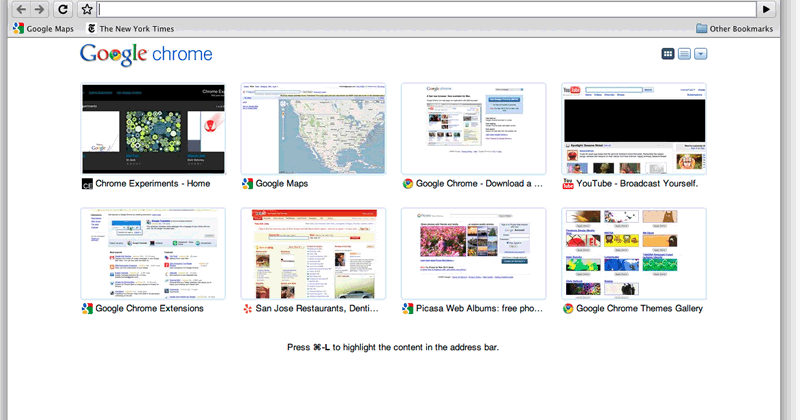Click the 'Chrome Experiments - Home' title link
The image size is (800, 420).
tap(153, 184)
